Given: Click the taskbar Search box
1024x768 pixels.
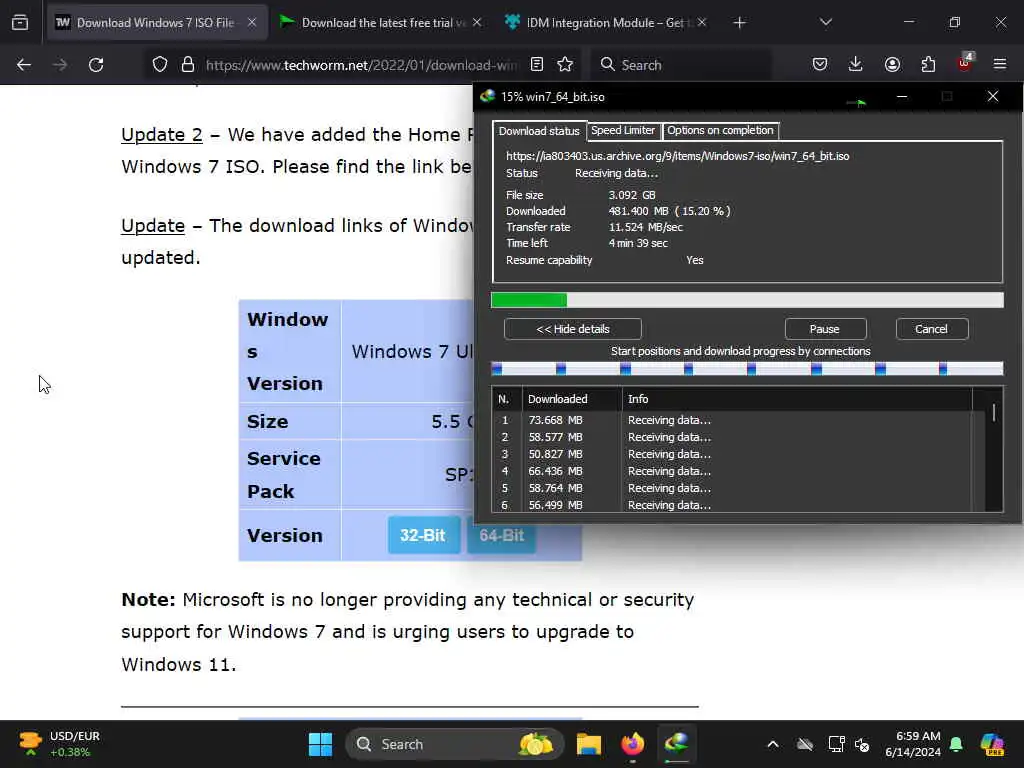Looking at the screenshot, I should coord(455,744).
